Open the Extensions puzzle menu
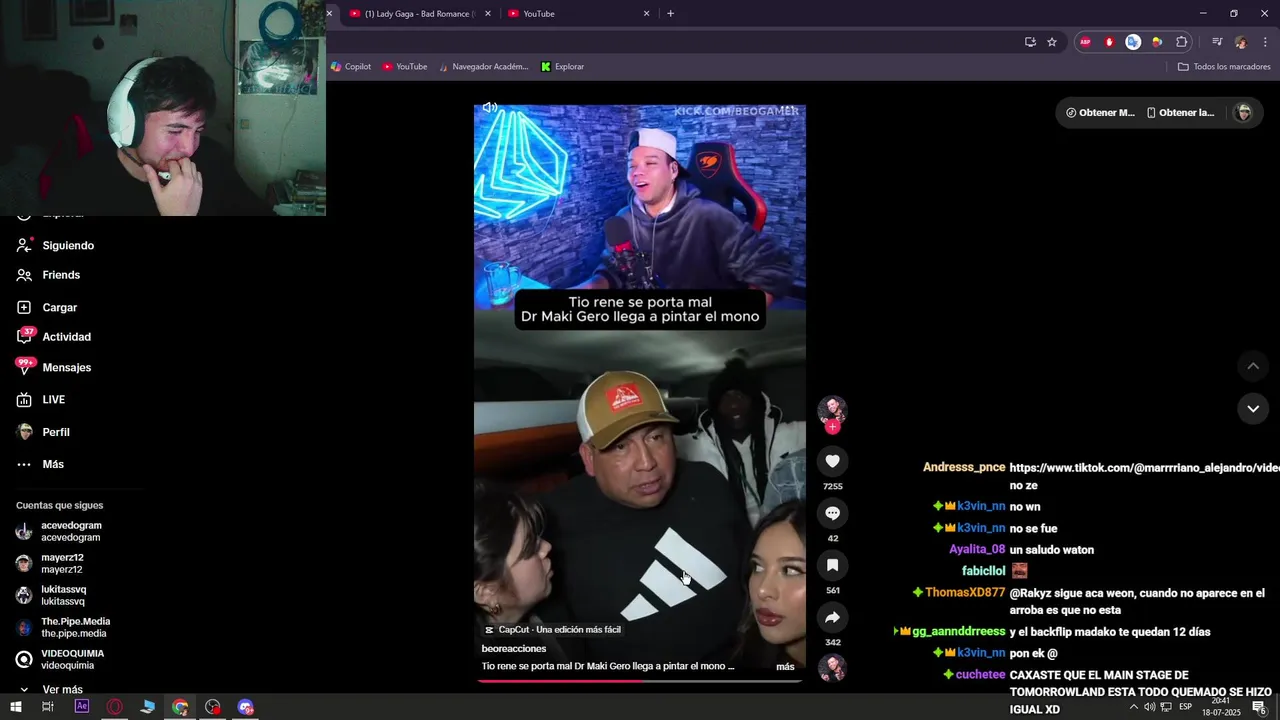The width and height of the screenshot is (1280, 720). click(1181, 42)
